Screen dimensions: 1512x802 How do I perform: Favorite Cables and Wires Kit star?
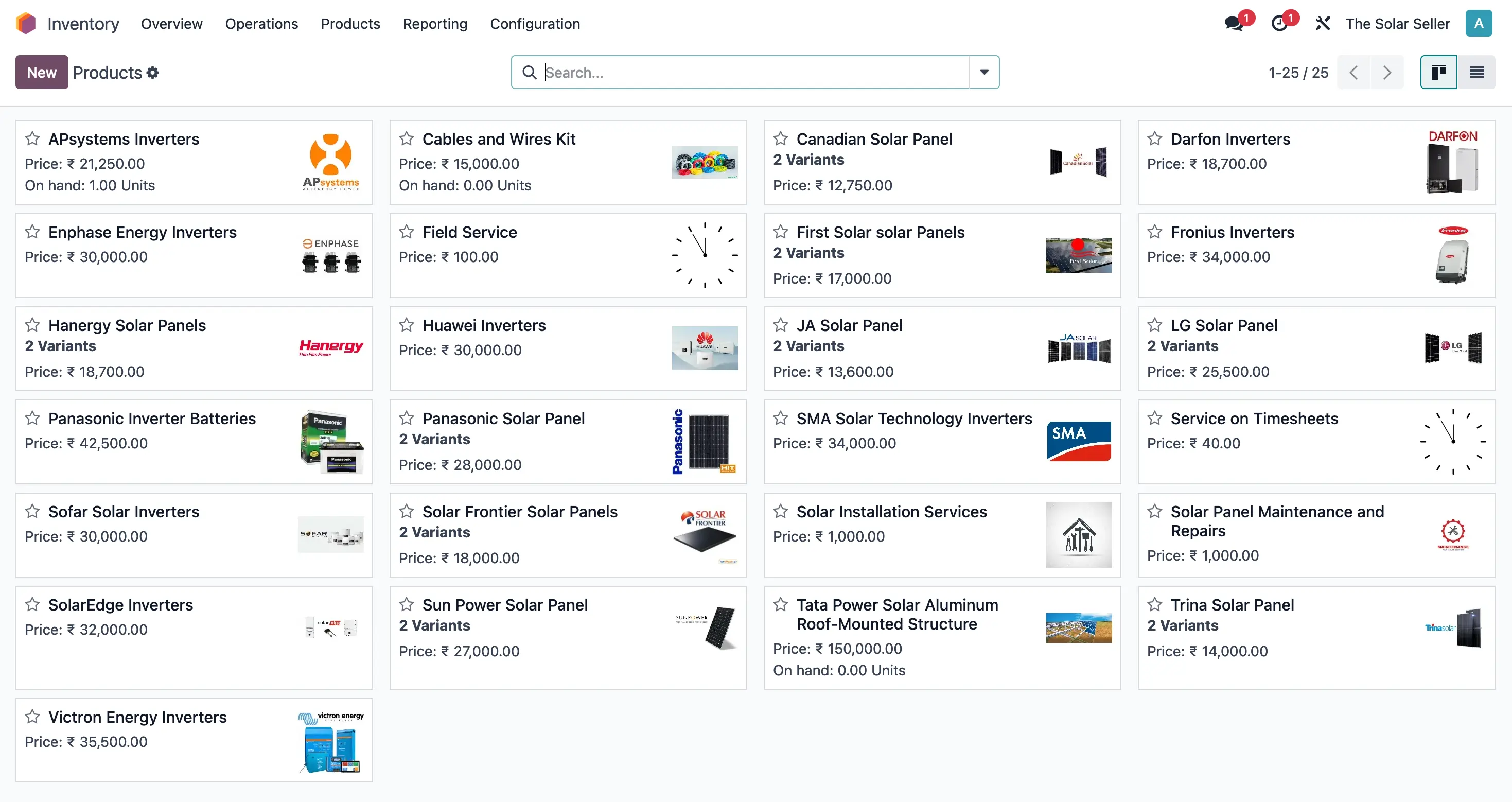click(x=406, y=138)
